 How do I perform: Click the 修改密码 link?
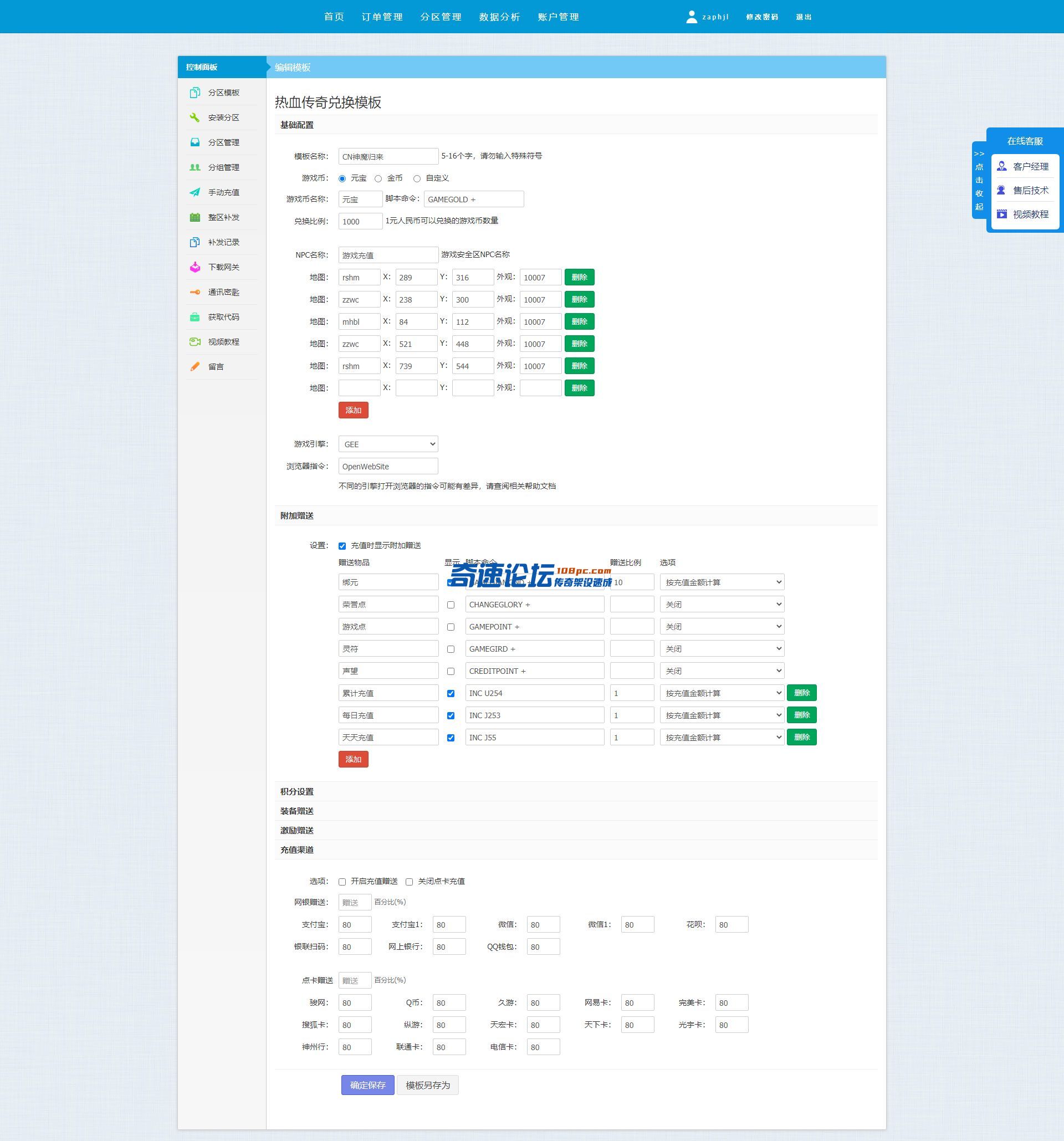[x=762, y=17]
